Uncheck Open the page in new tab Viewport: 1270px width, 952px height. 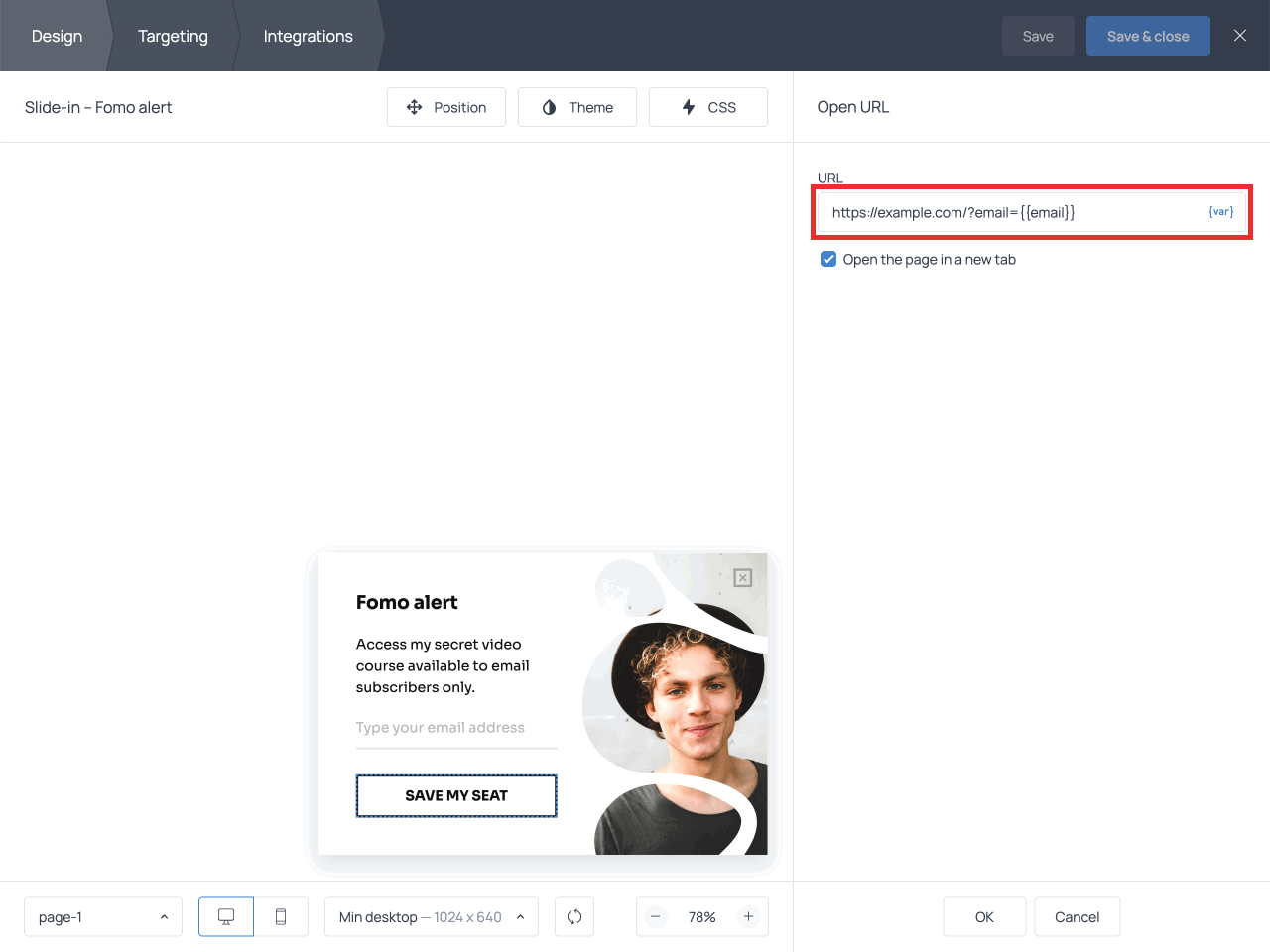point(828,260)
